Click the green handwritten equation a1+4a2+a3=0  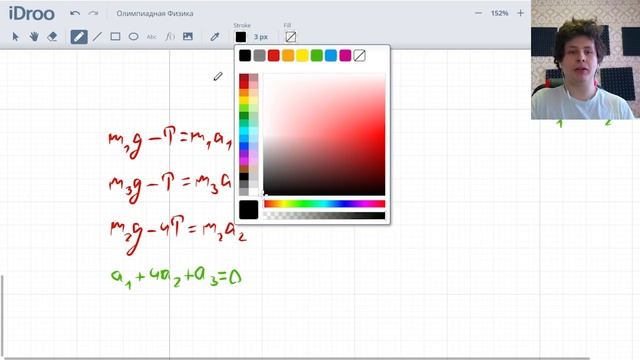click(x=176, y=278)
